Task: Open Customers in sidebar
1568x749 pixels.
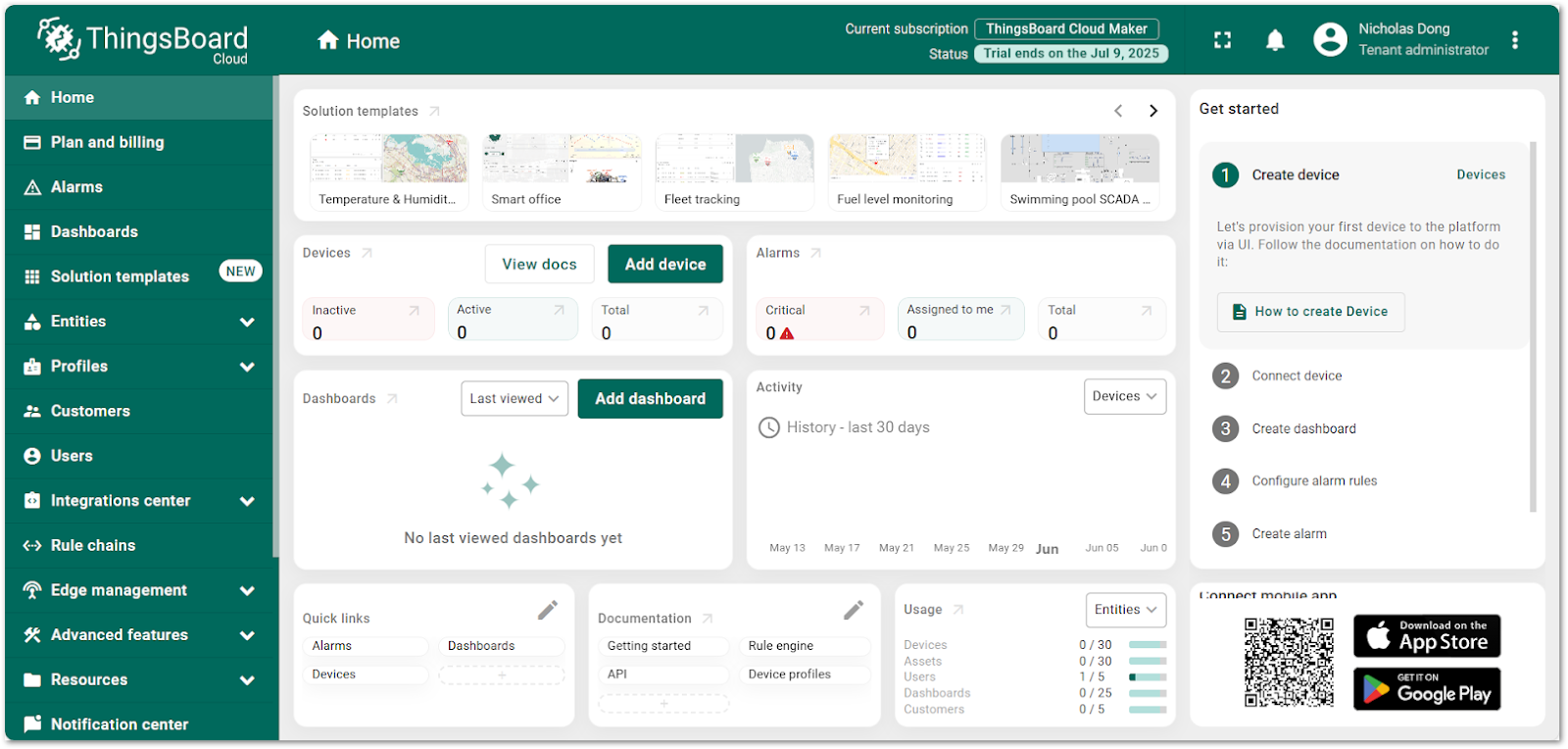Action: [x=139, y=411]
